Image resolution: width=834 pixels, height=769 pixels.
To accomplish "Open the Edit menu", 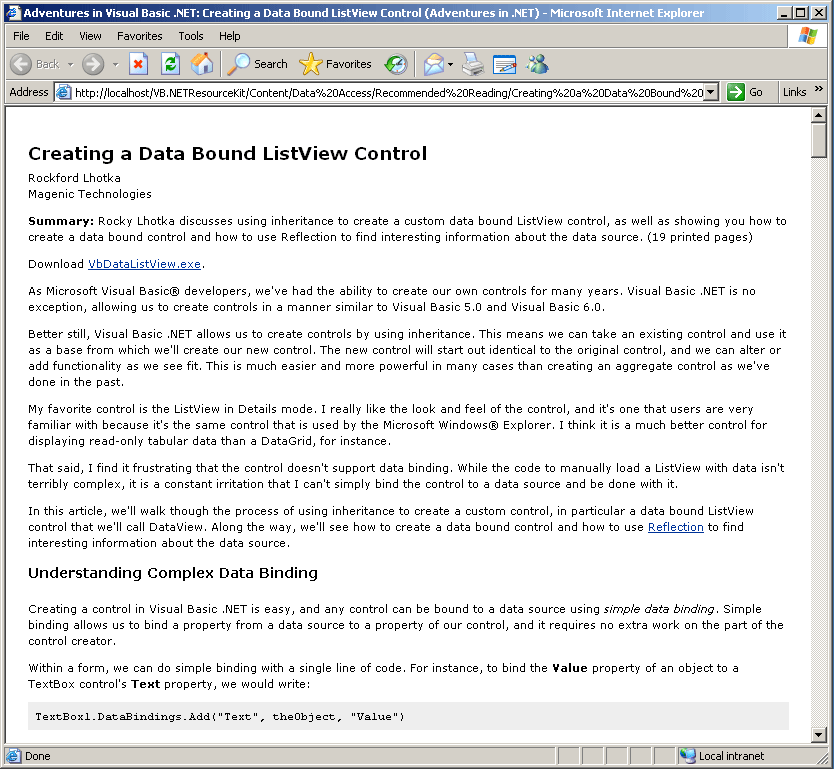I will pos(54,36).
